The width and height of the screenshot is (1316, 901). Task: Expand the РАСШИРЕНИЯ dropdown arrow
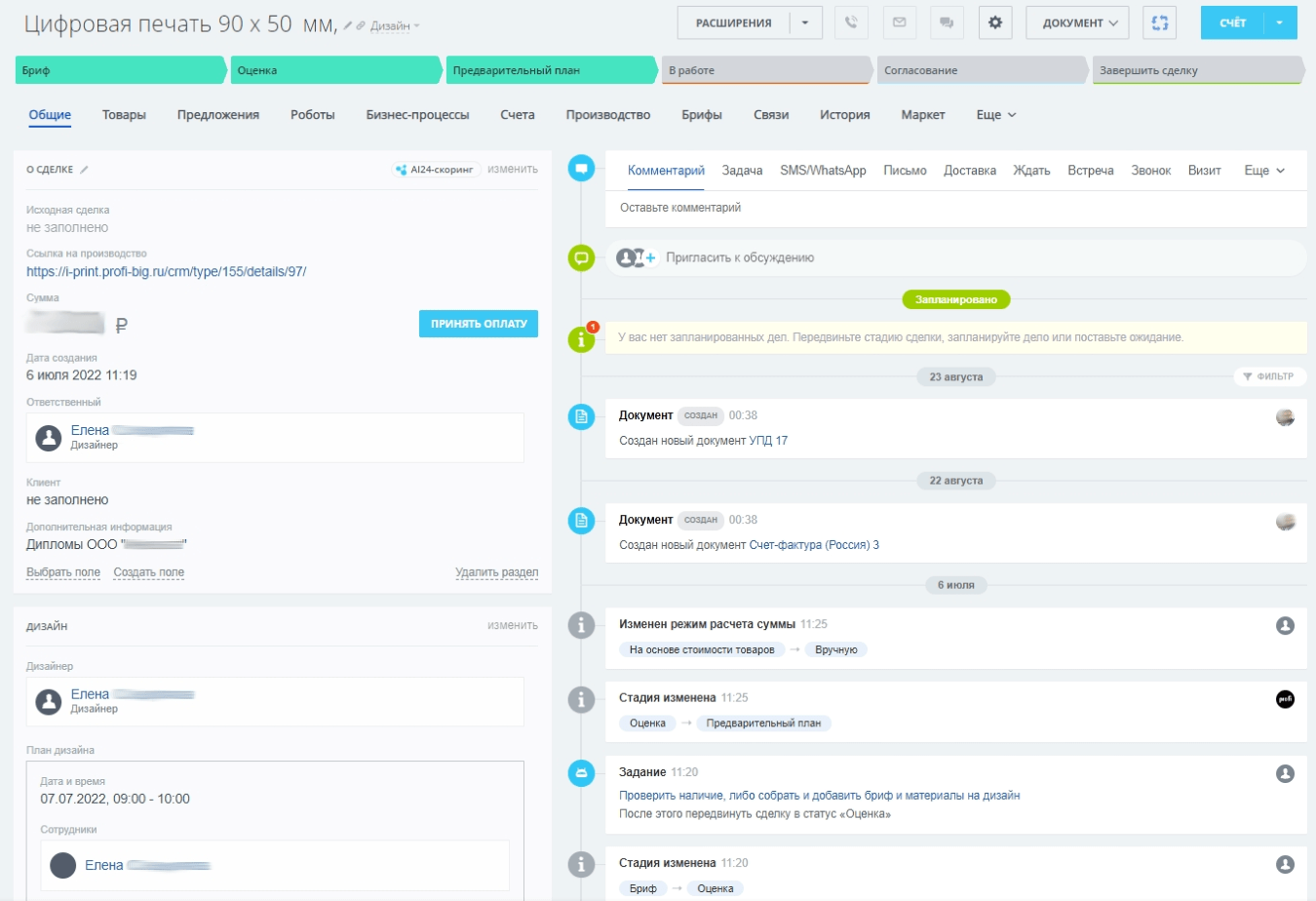[x=805, y=23]
